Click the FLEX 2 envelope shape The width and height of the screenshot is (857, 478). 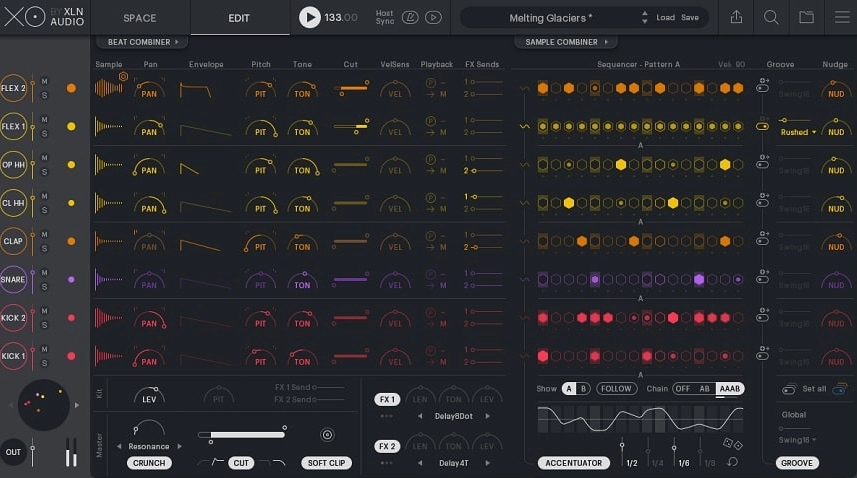click(x=196, y=90)
